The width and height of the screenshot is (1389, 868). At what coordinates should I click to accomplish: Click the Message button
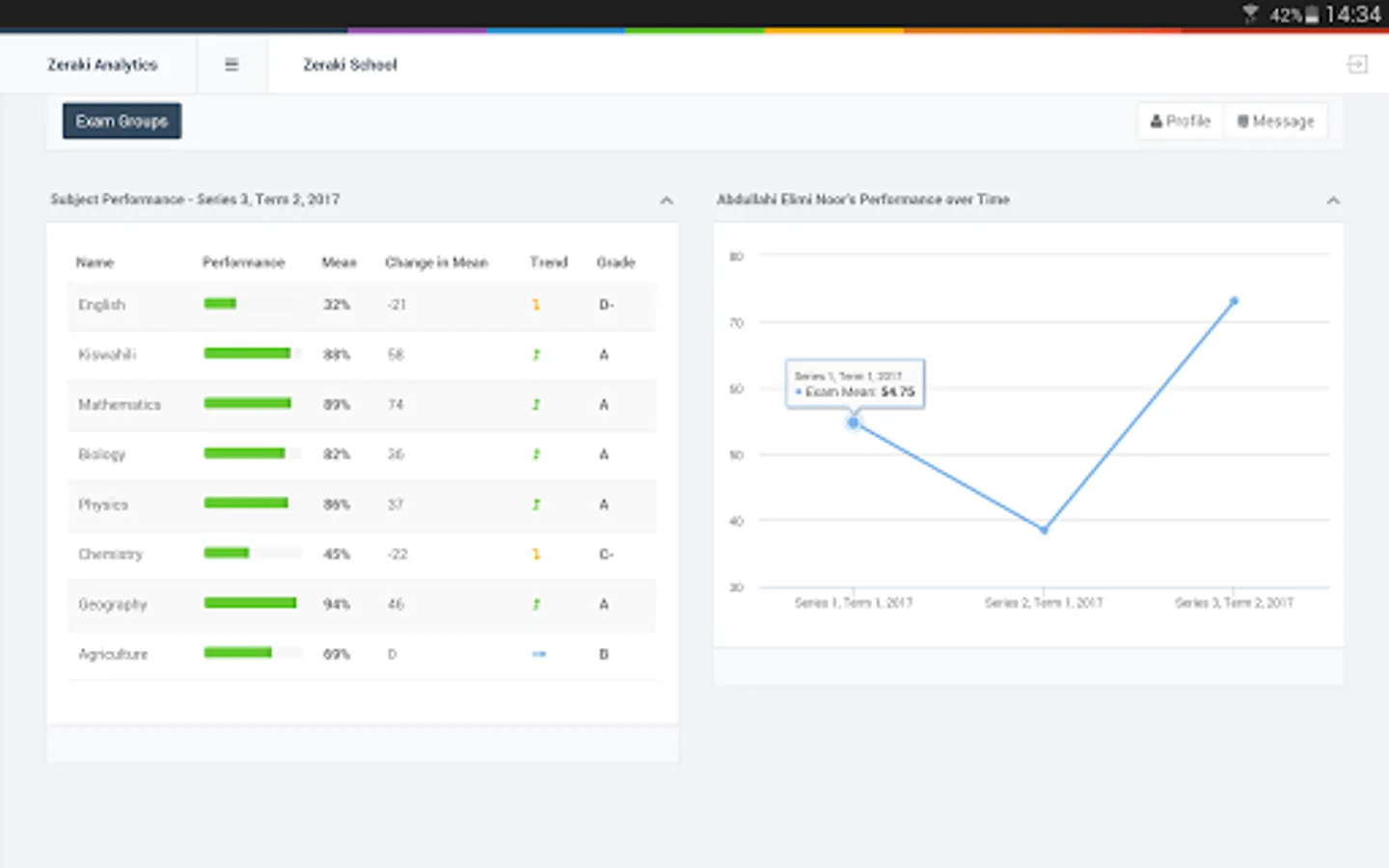click(1276, 121)
